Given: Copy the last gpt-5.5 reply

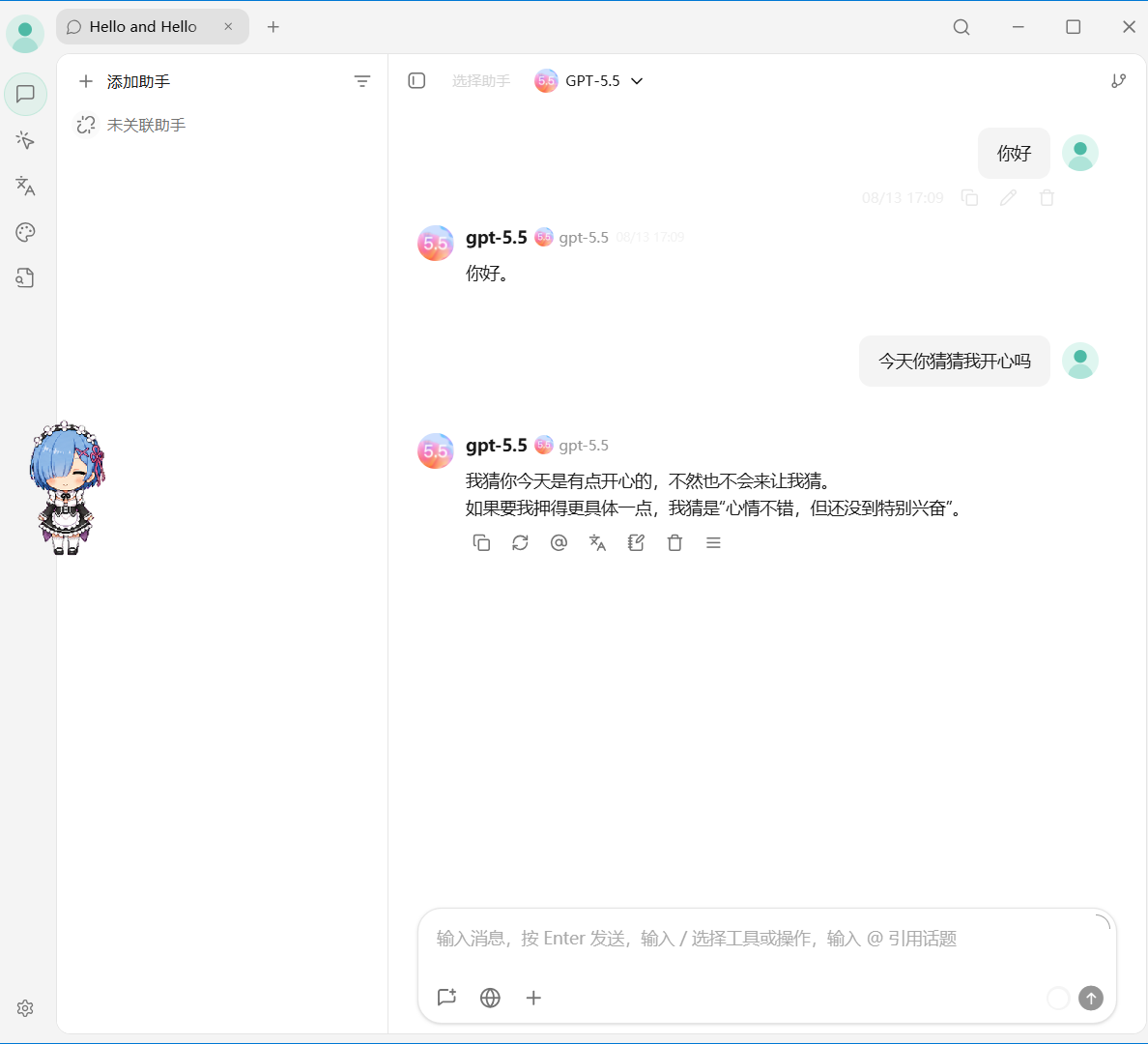Looking at the screenshot, I should pos(481,543).
